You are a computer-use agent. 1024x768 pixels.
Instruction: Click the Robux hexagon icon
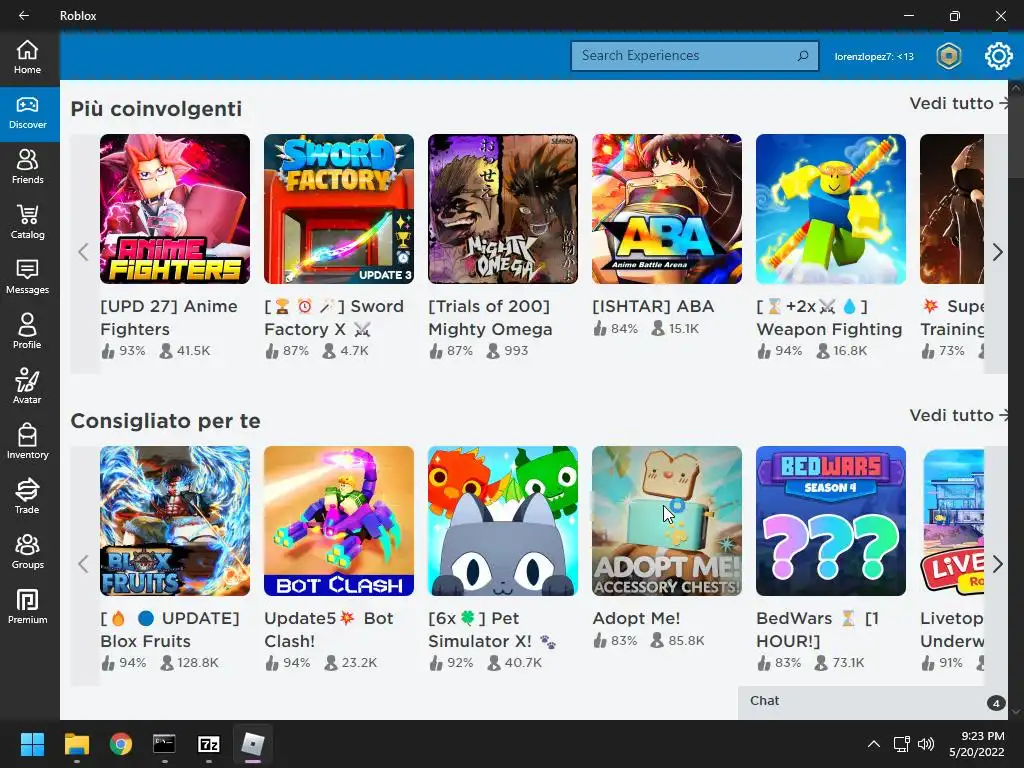click(948, 56)
